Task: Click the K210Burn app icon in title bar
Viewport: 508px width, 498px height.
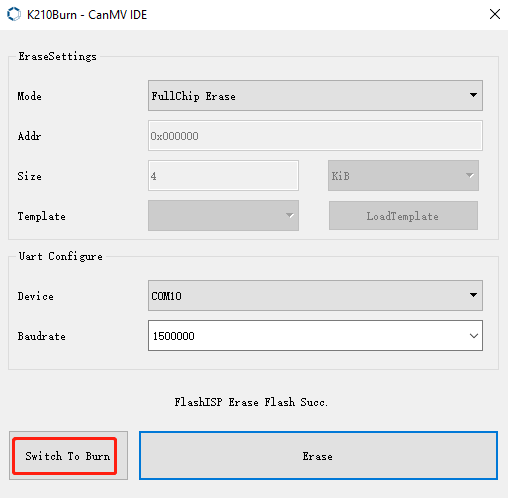Action: [x=14, y=14]
